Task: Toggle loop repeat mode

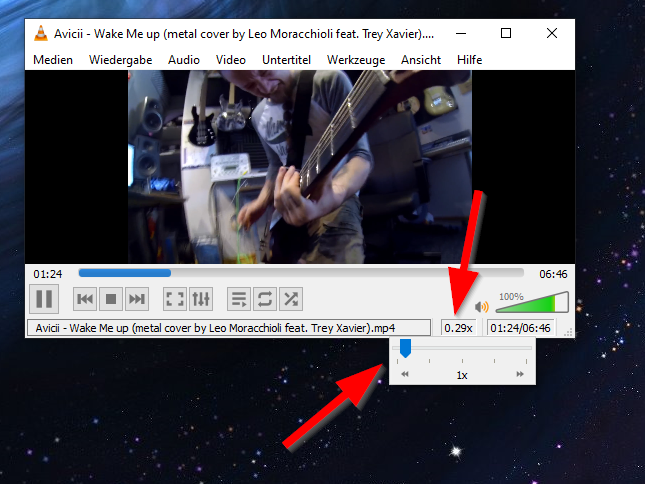Action: pyautogui.click(x=265, y=299)
